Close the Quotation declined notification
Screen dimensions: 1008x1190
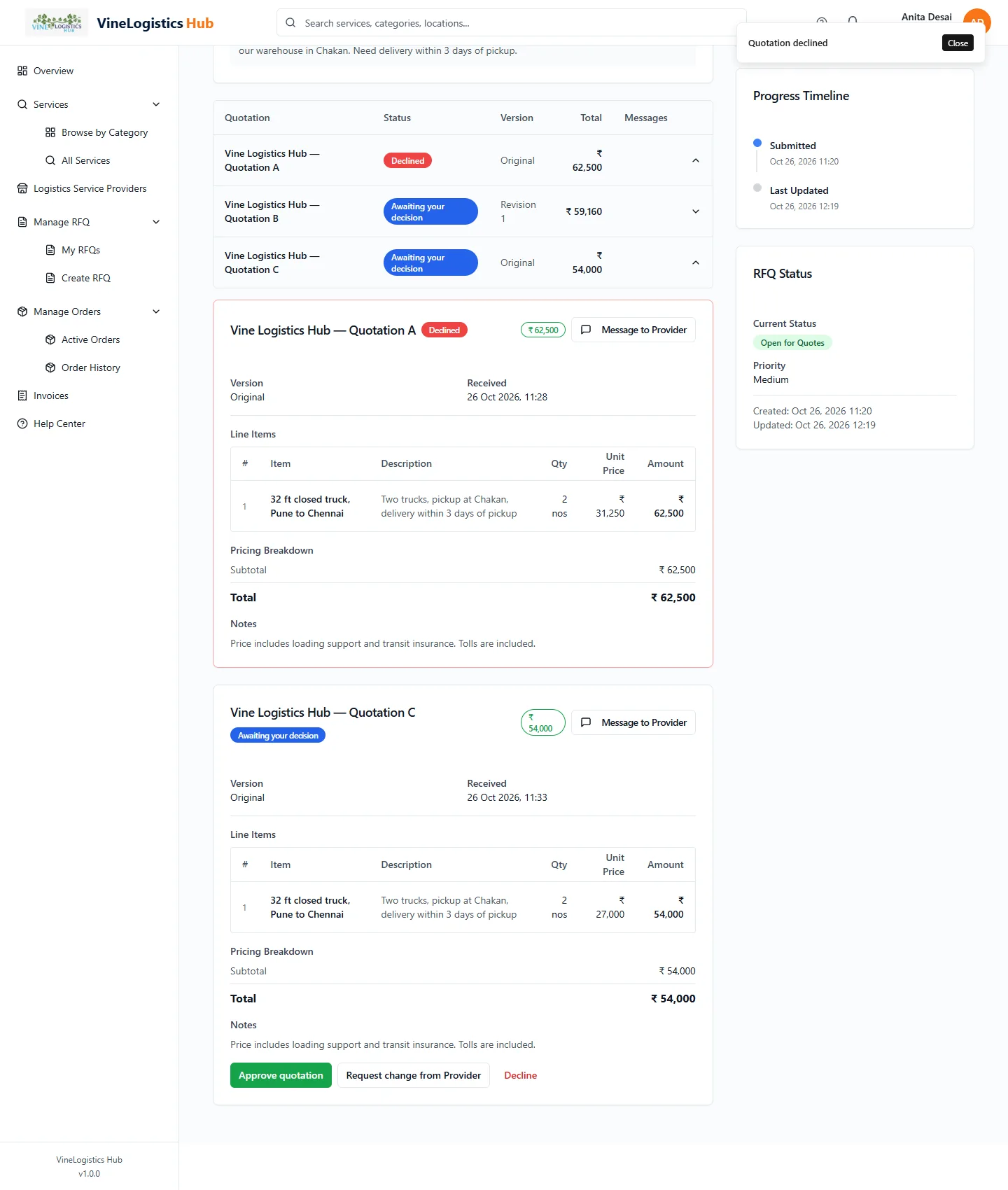(958, 43)
